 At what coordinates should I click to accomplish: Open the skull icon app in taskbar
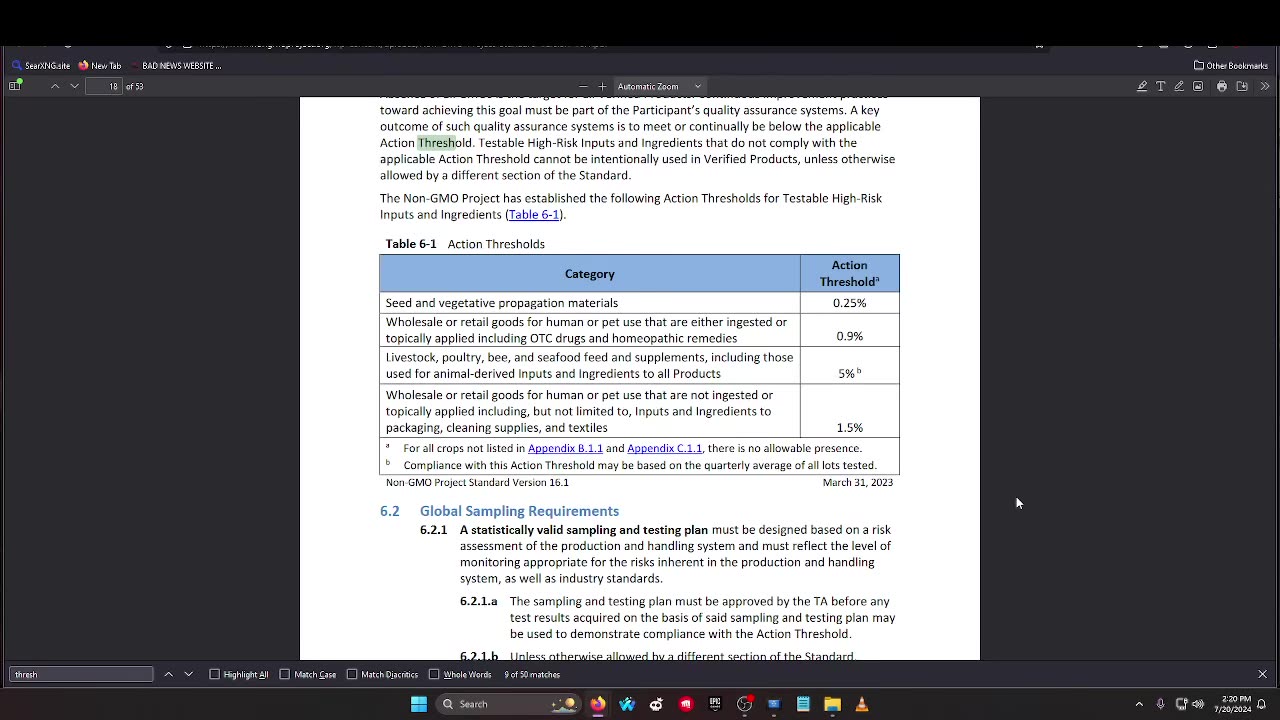[x=656, y=704]
